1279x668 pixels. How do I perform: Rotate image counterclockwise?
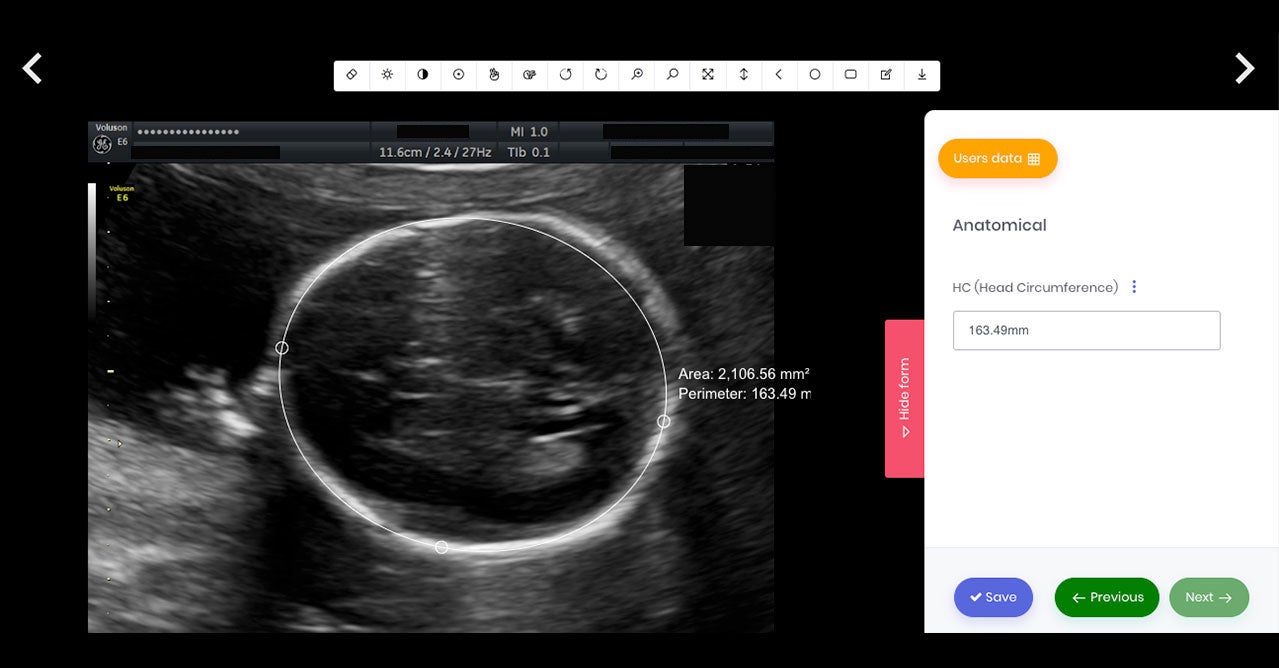tap(565, 75)
